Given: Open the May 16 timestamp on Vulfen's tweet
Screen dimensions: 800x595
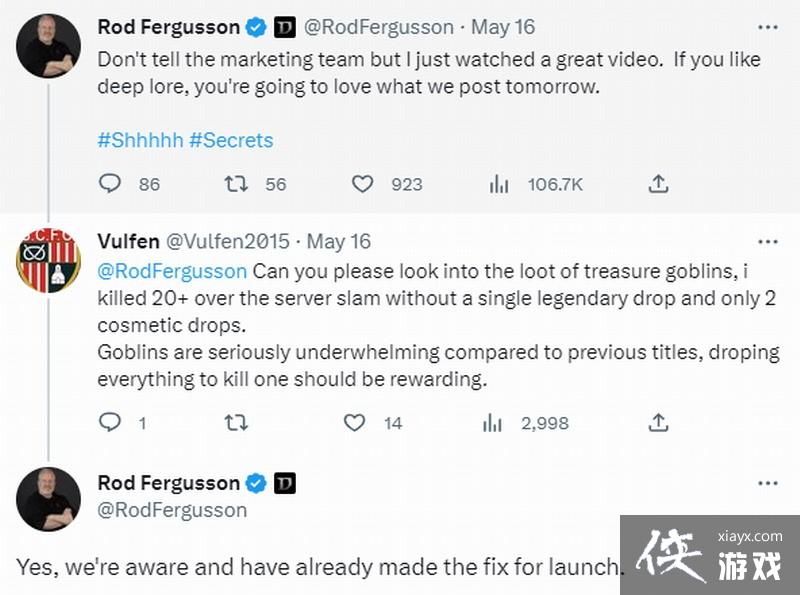Looking at the screenshot, I should 339,241.
